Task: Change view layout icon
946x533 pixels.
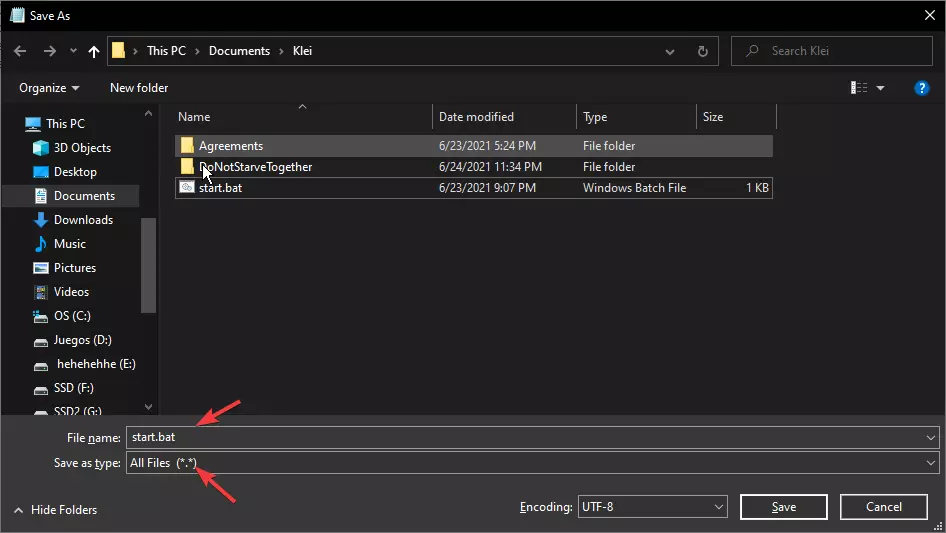Action: coord(859,88)
